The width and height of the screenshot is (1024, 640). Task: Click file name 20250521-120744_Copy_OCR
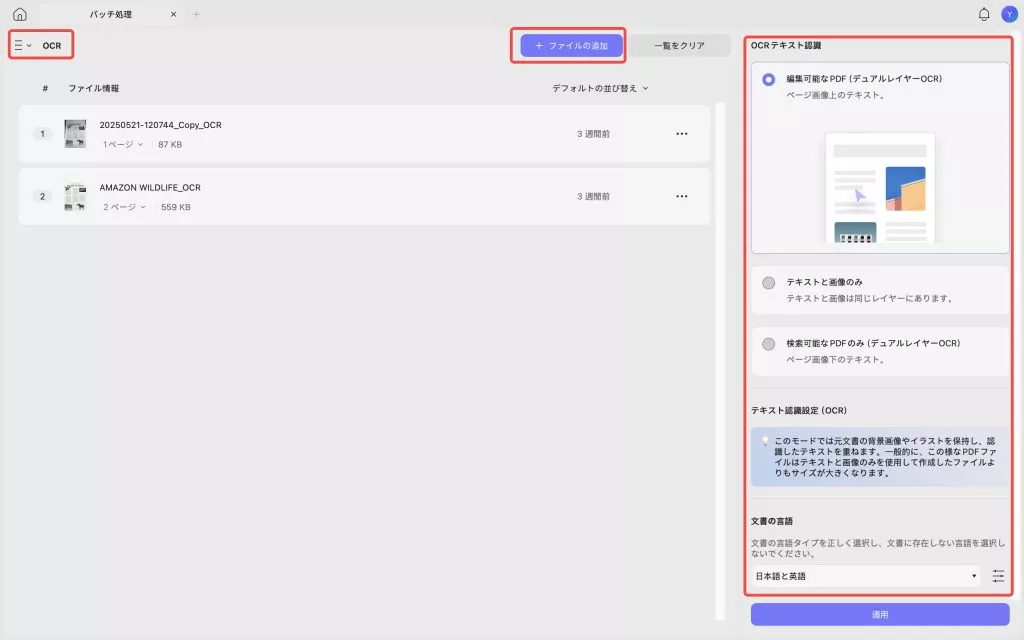click(160, 125)
